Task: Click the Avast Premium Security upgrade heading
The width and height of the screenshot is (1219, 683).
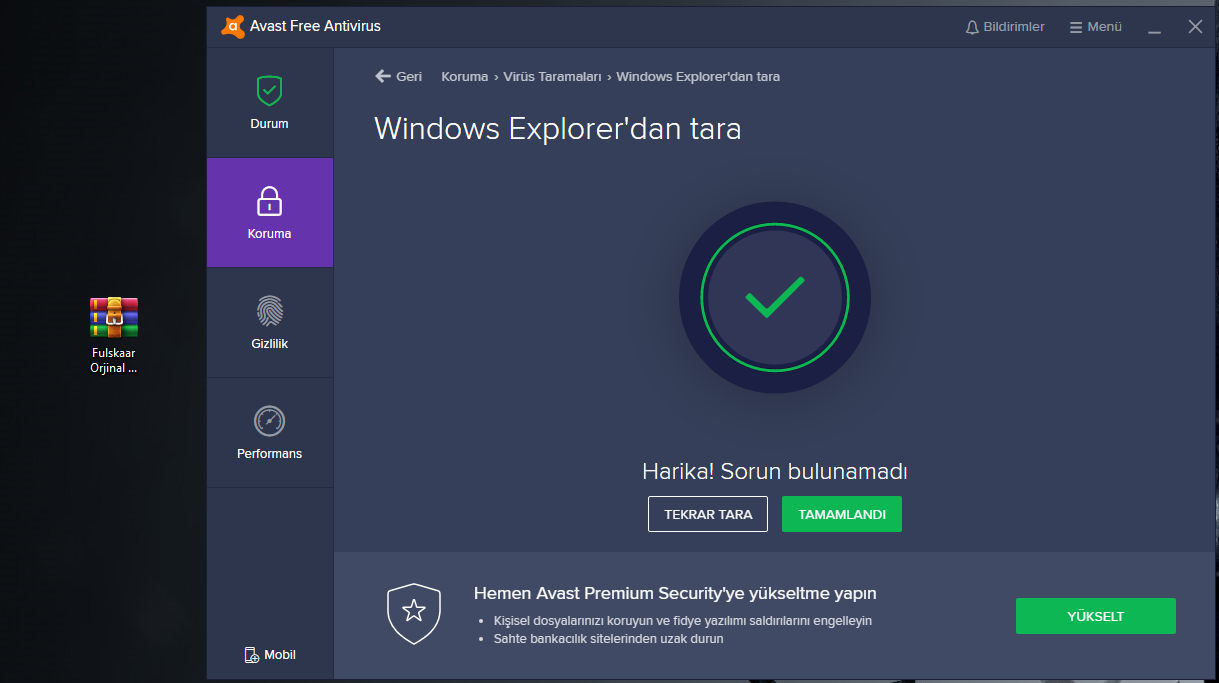Action: click(675, 594)
